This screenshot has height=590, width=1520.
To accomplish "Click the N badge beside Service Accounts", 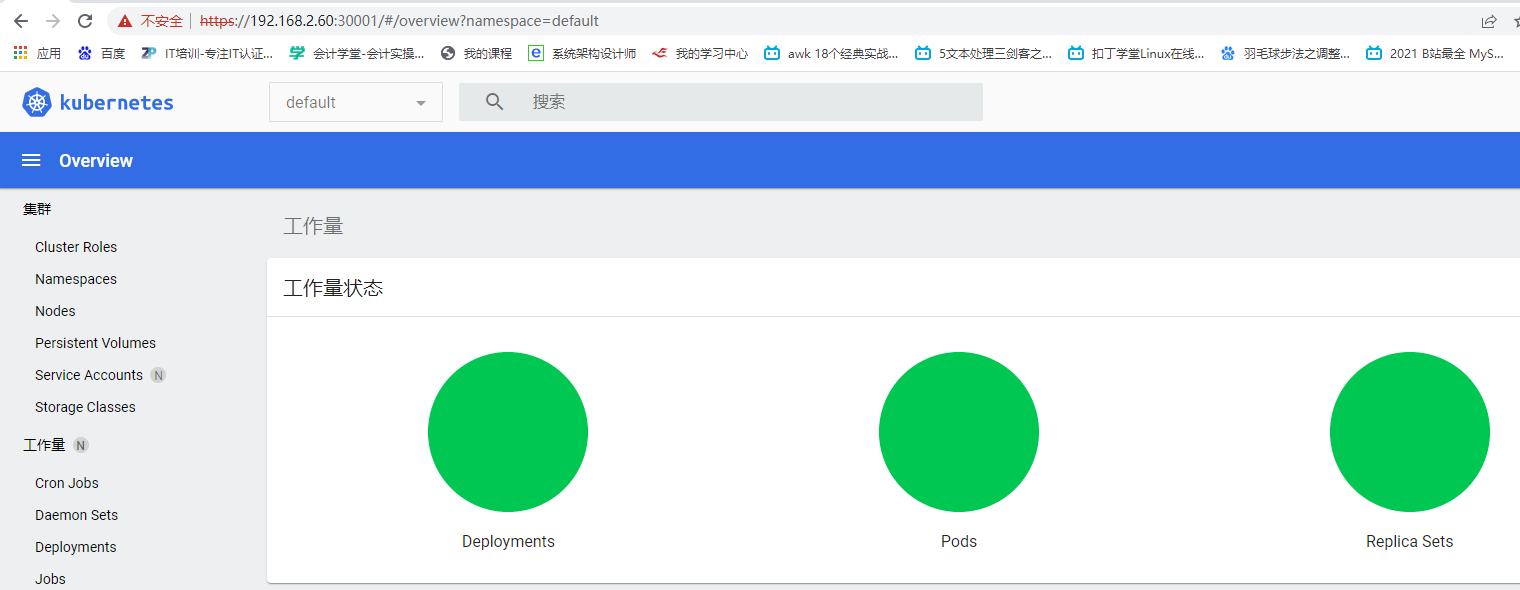I will [x=158, y=375].
